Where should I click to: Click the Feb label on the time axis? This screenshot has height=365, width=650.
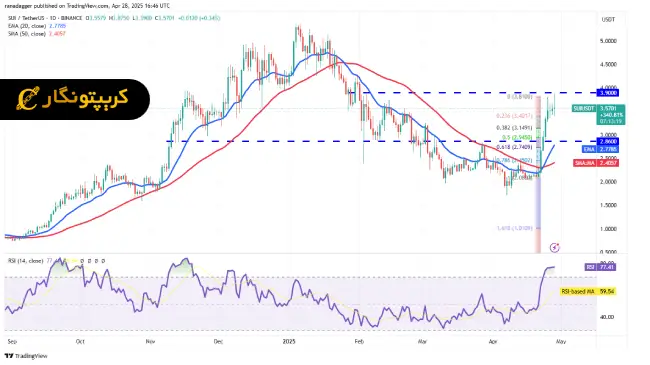click(x=359, y=341)
